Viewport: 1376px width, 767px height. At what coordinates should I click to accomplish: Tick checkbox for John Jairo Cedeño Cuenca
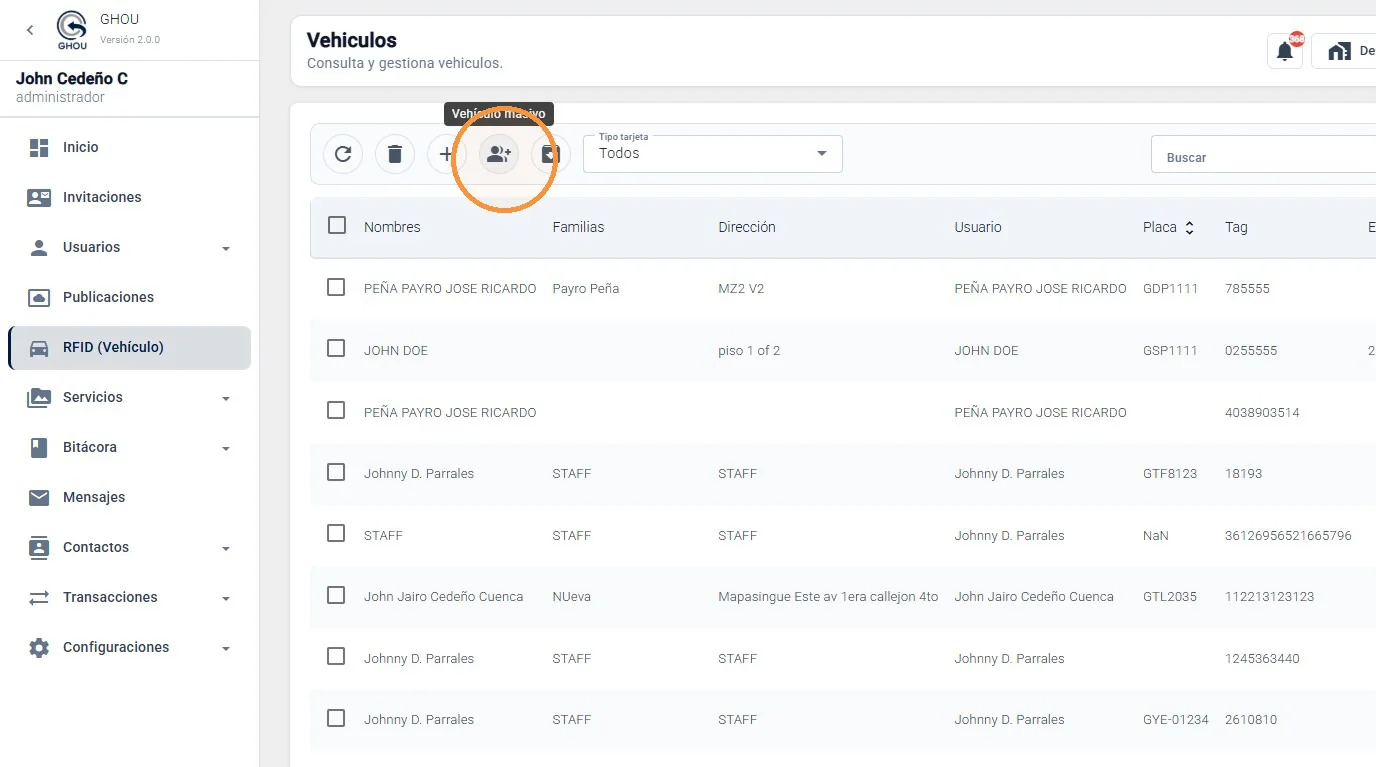coord(336,595)
